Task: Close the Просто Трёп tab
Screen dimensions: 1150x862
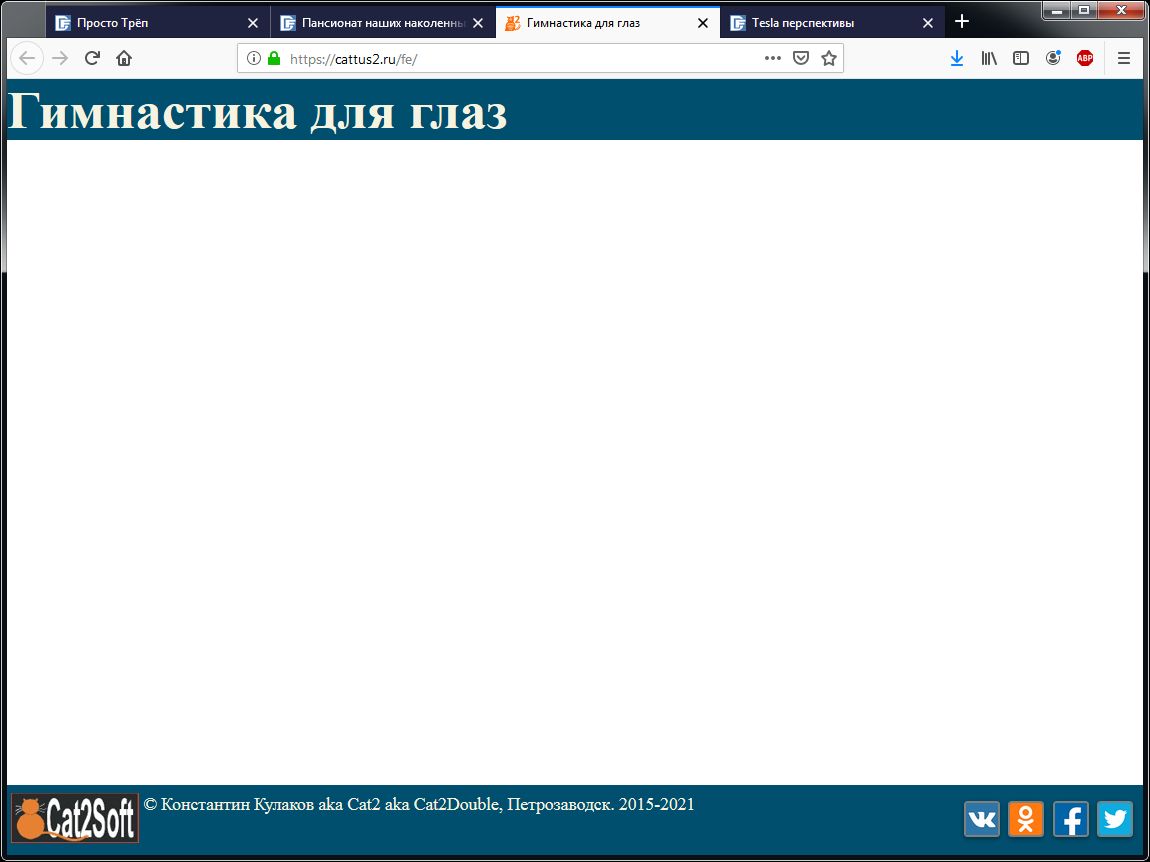Action: [253, 23]
